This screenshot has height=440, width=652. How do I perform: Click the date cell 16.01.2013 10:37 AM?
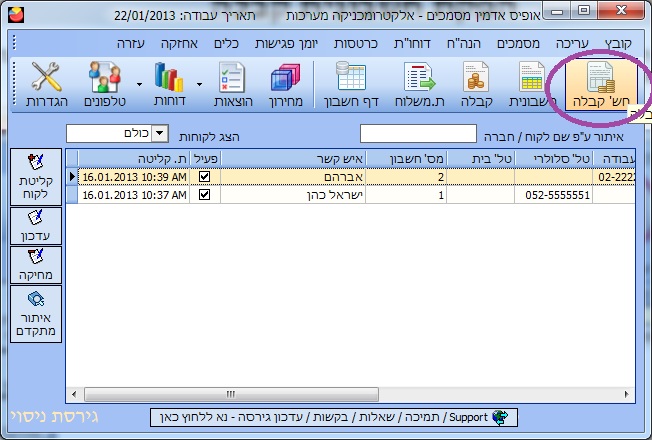tap(134, 195)
